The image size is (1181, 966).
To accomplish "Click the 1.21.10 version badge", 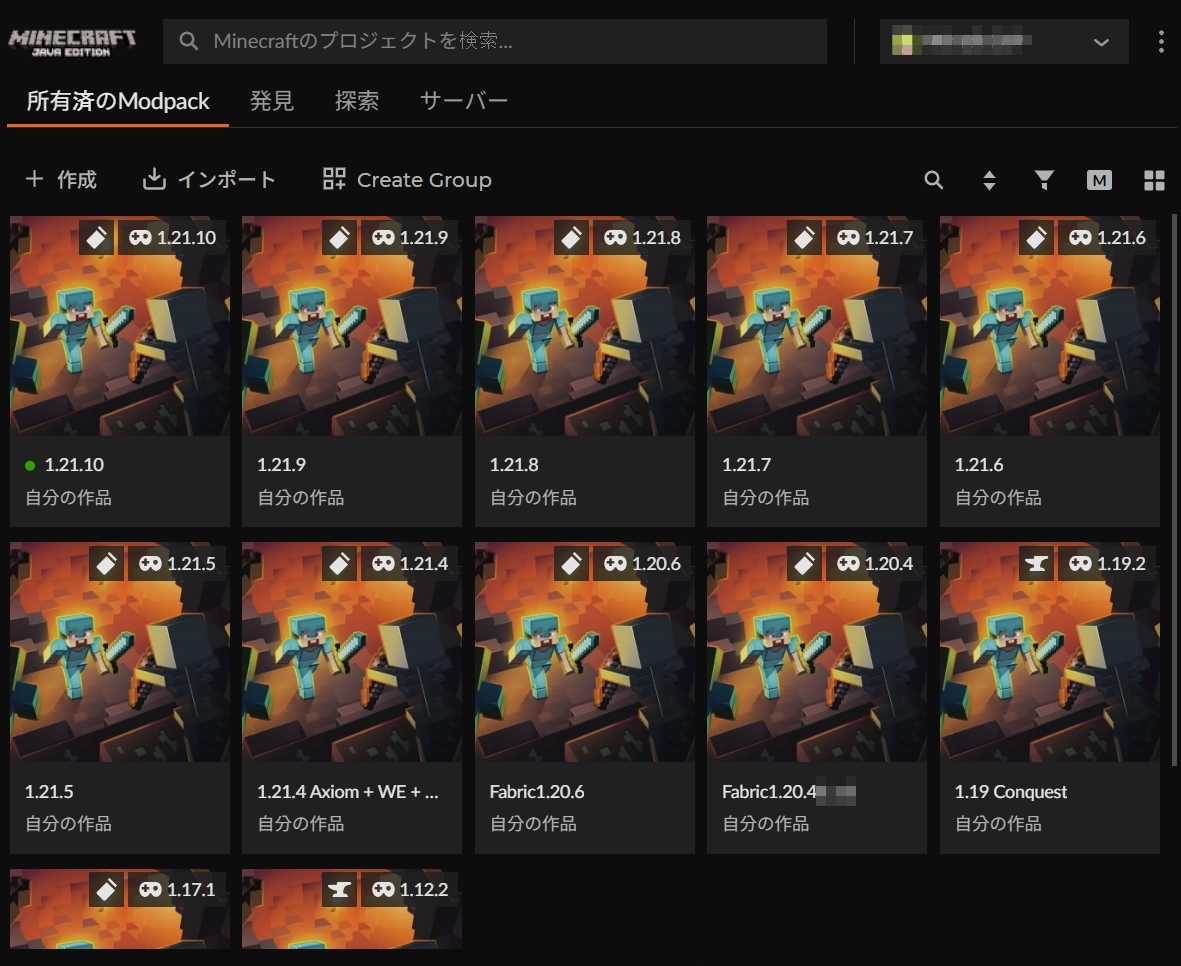I will point(172,238).
